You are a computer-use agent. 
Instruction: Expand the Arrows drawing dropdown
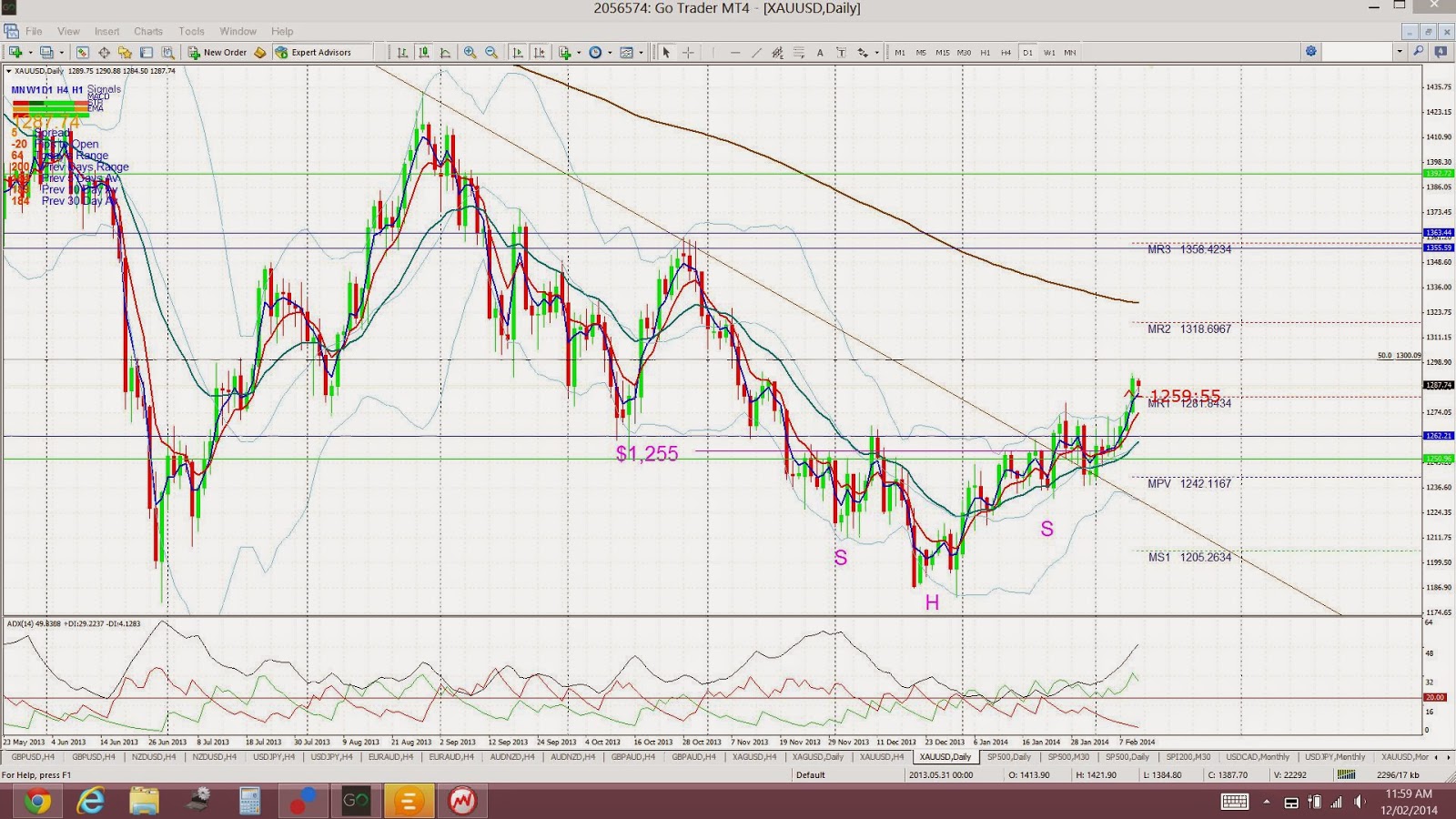876,53
